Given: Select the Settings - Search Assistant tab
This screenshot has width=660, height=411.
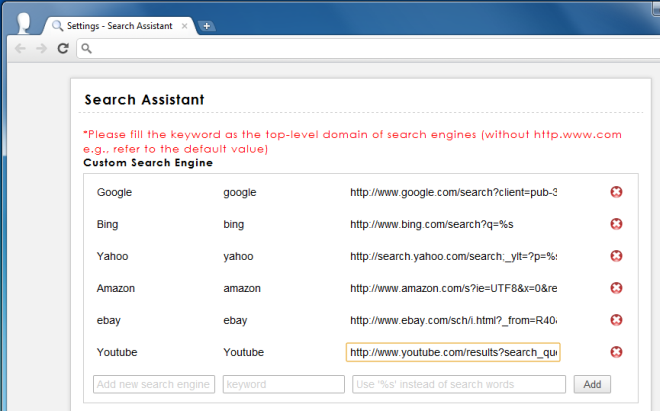Looking at the screenshot, I should (120, 26).
